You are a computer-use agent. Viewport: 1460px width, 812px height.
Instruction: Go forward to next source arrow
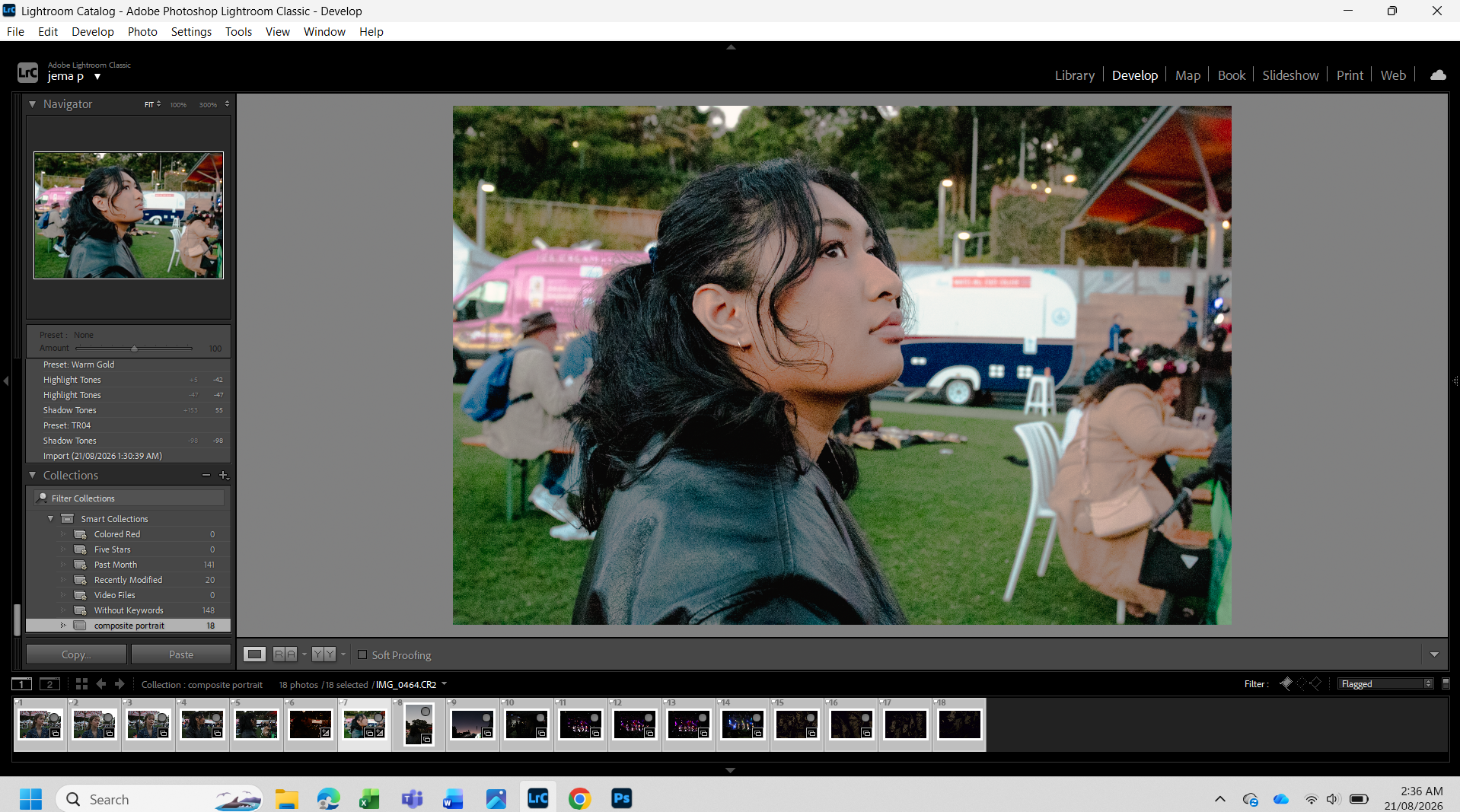[120, 684]
